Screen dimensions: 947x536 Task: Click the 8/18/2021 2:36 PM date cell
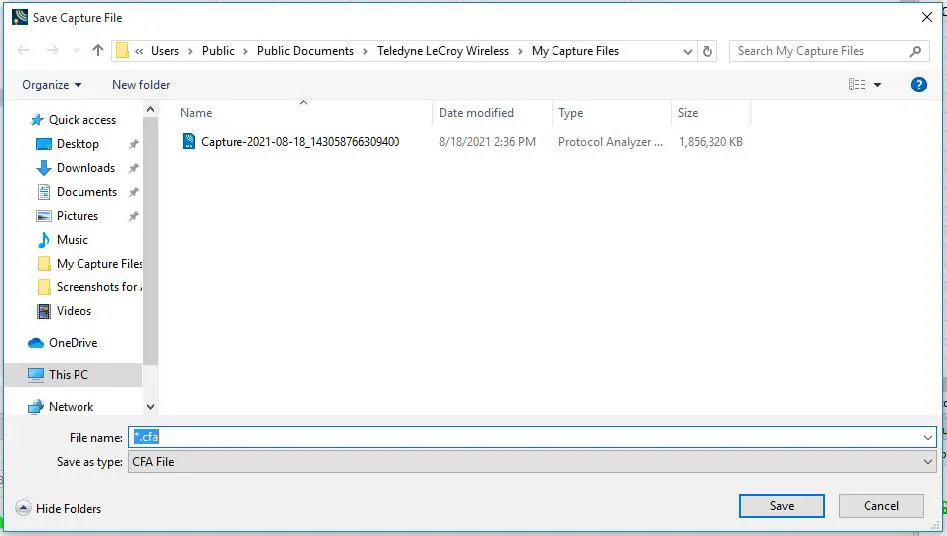point(487,141)
